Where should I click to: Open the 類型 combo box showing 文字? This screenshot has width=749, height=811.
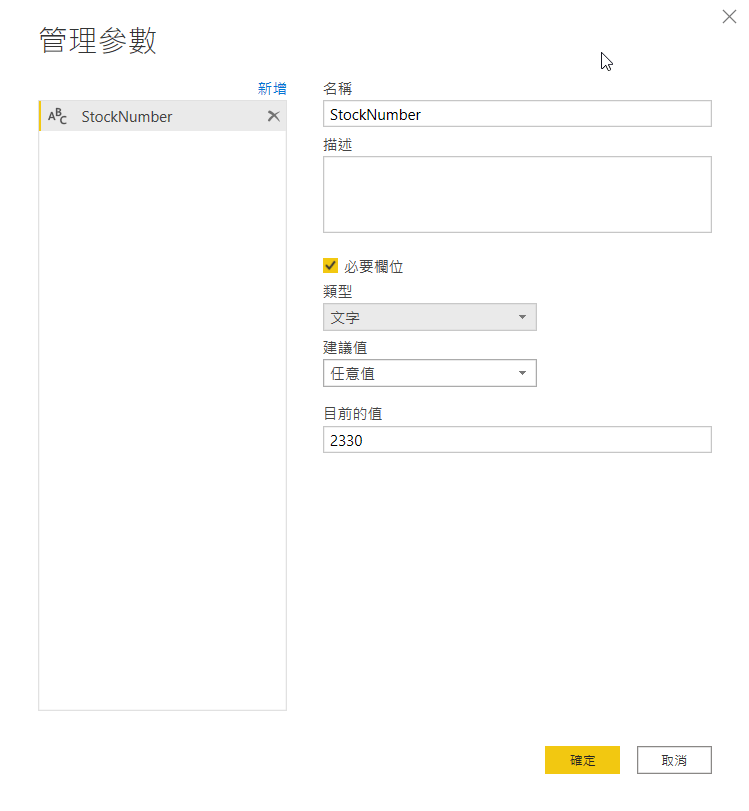429,318
